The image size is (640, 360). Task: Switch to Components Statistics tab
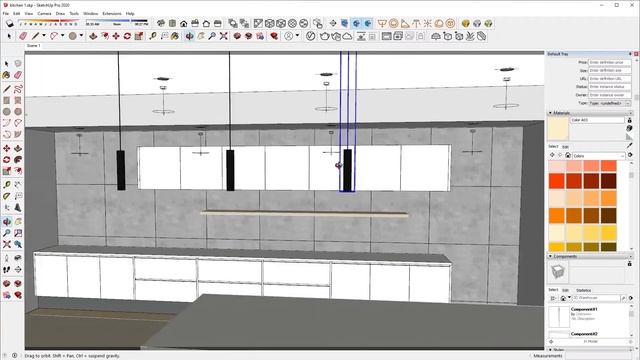(x=583, y=290)
